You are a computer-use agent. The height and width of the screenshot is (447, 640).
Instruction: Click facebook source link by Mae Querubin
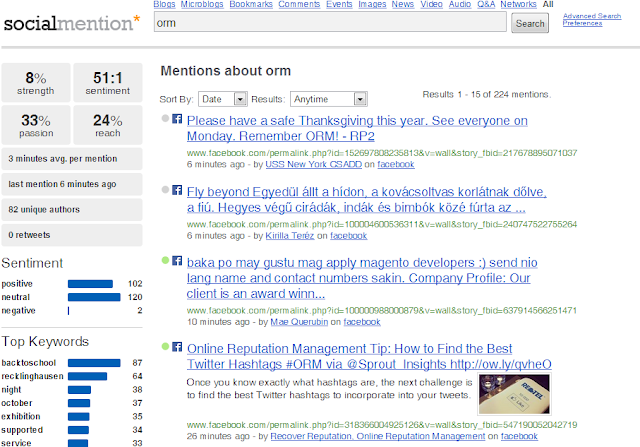click(x=362, y=322)
